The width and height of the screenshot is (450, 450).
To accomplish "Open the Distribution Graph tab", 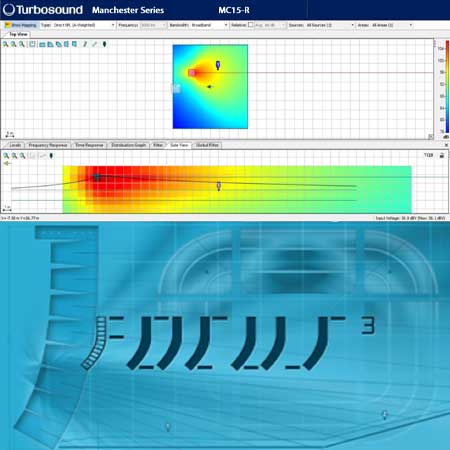I will click(x=129, y=145).
